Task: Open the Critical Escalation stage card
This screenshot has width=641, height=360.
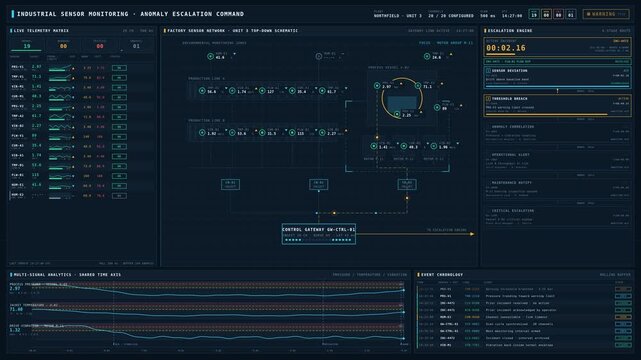Action: [x=557, y=217]
